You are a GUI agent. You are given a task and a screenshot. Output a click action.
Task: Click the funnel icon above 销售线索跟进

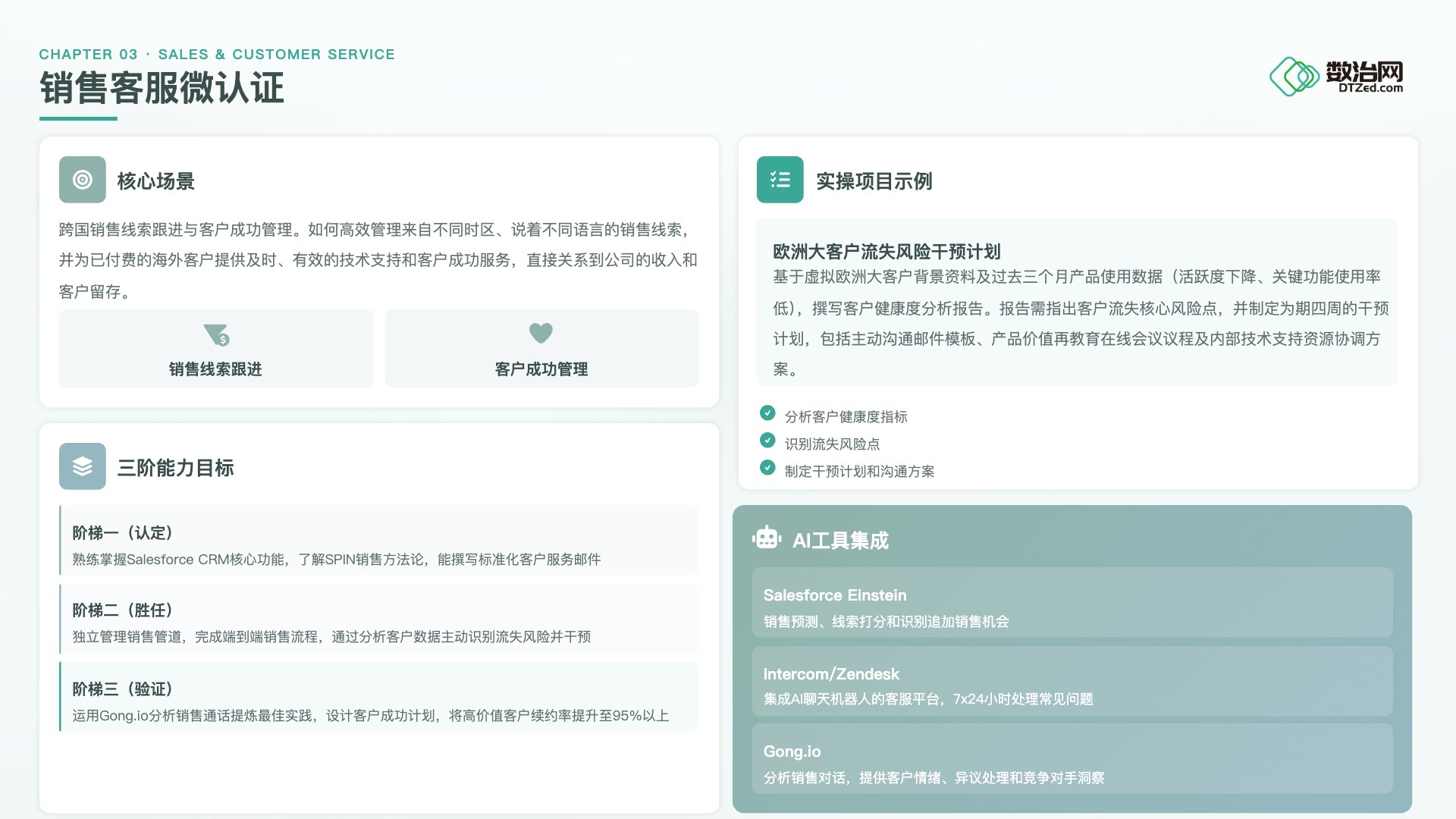[216, 334]
